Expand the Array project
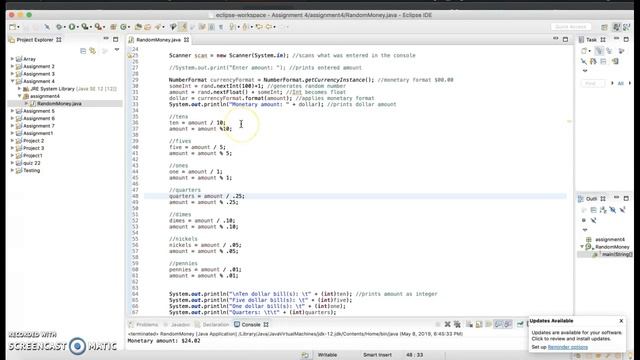 point(12,59)
